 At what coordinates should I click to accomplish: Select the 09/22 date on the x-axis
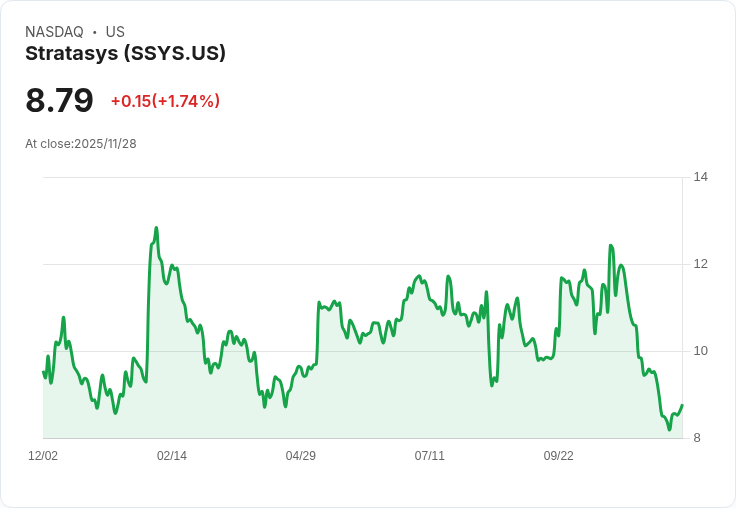coord(558,456)
